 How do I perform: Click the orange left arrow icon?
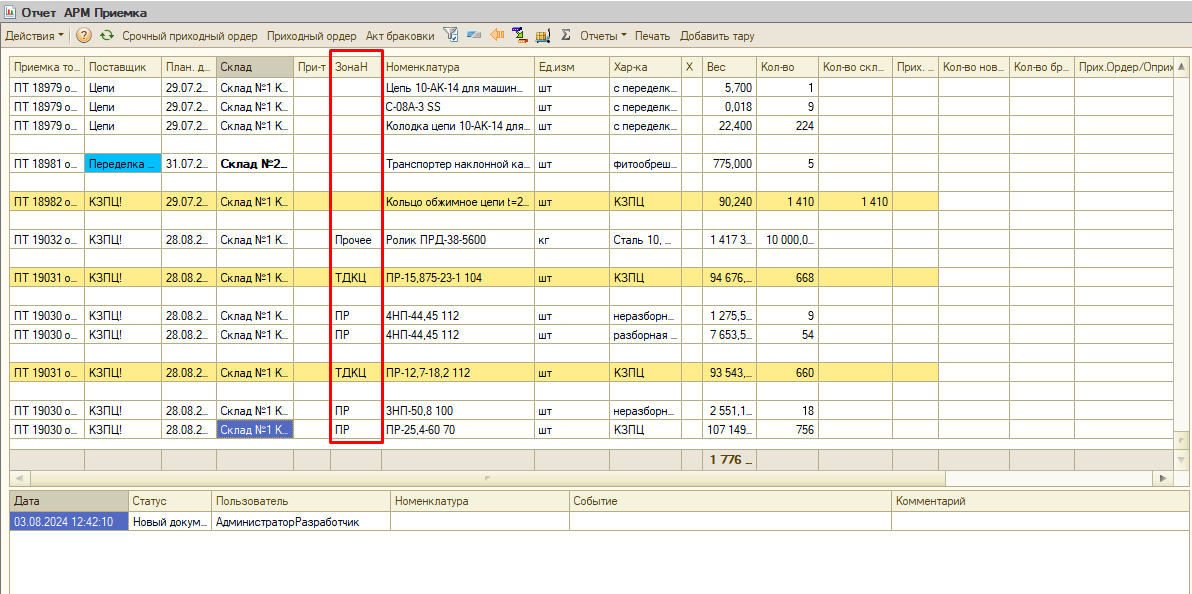497,35
